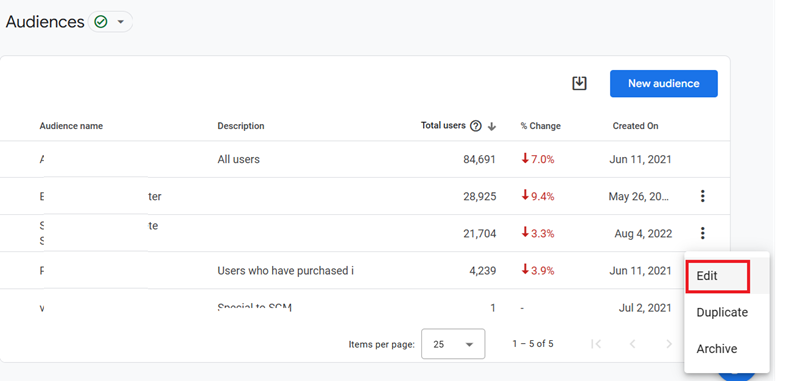Click the Audience name column header
Viewport: 800px width, 381px height.
tap(71, 126)
